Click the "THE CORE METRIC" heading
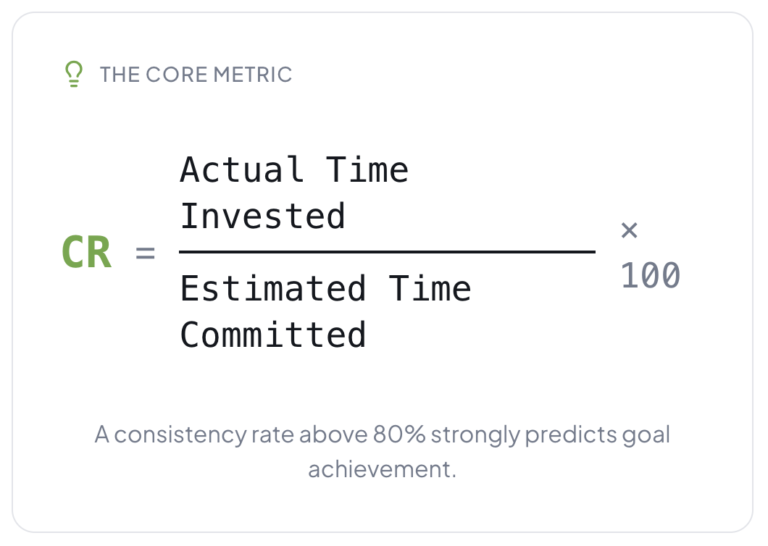 (x=196, y=75)
